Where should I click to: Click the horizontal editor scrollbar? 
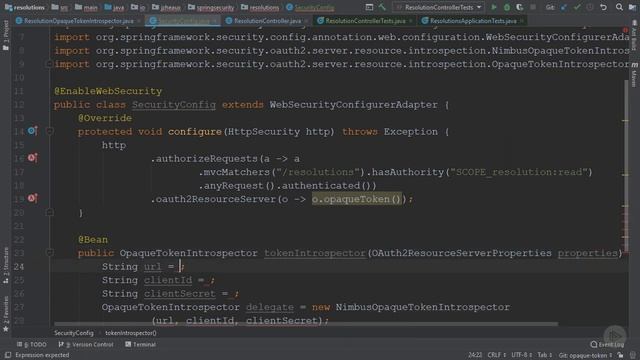pos(306,324)
